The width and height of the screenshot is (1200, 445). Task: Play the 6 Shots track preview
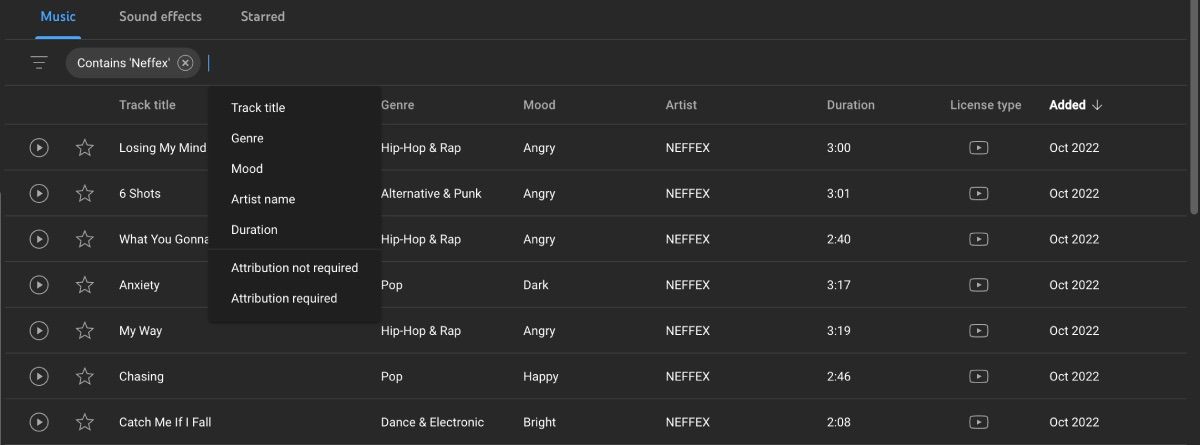click(39, 194)
